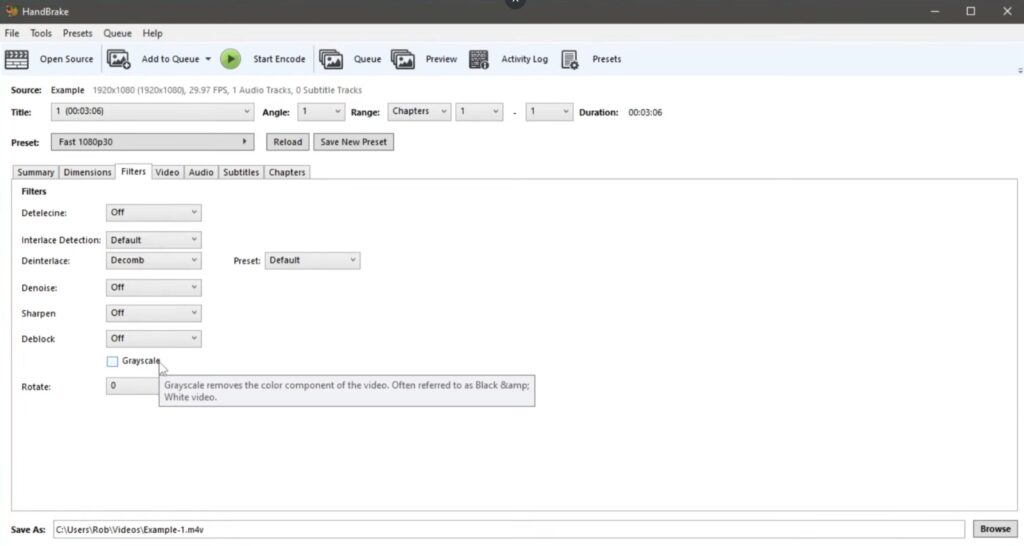This screenshot has width=1024, height=546.
Task: Click the Open Source film icon
Action: (16, 59)
